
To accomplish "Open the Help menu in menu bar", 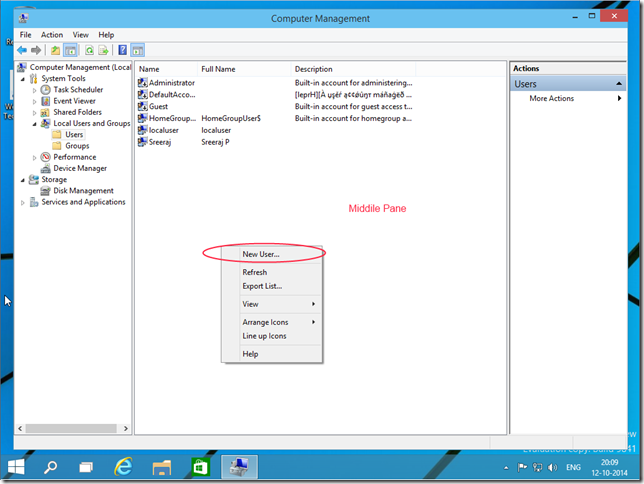I will [106, 35].
